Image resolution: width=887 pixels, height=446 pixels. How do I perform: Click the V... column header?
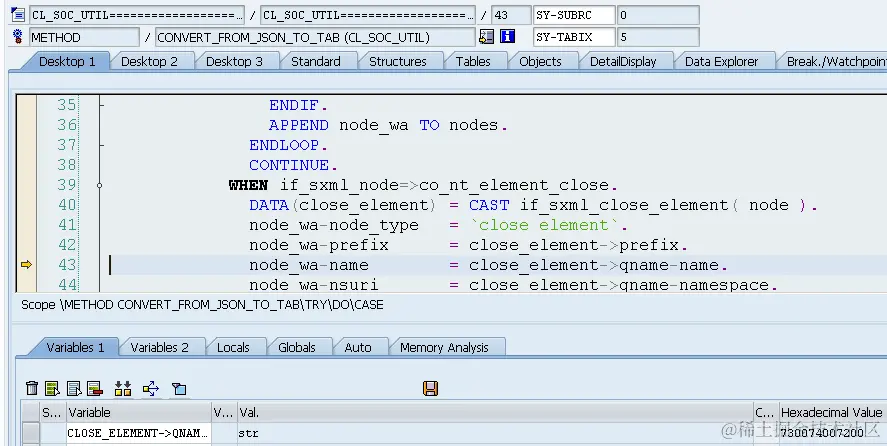click(x=223, y=413)
